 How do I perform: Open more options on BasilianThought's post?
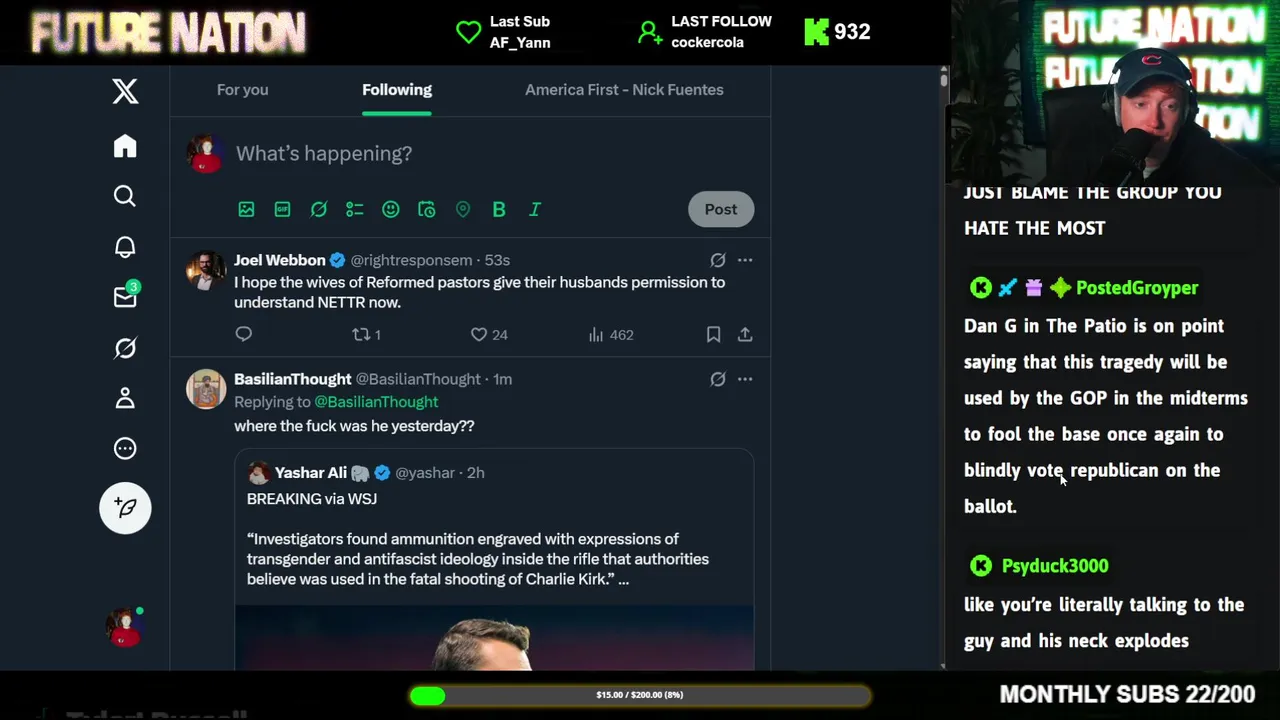point(745,379)
